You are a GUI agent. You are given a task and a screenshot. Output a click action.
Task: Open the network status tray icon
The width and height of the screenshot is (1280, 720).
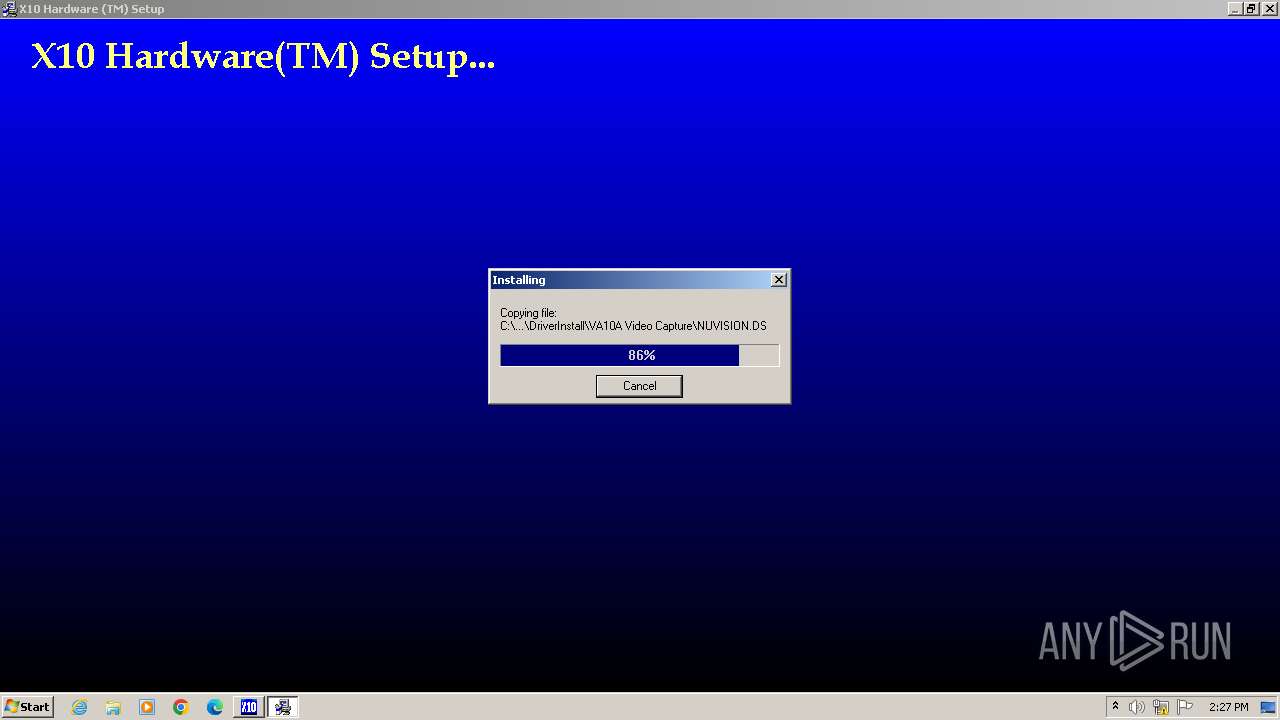point(1161,707)
